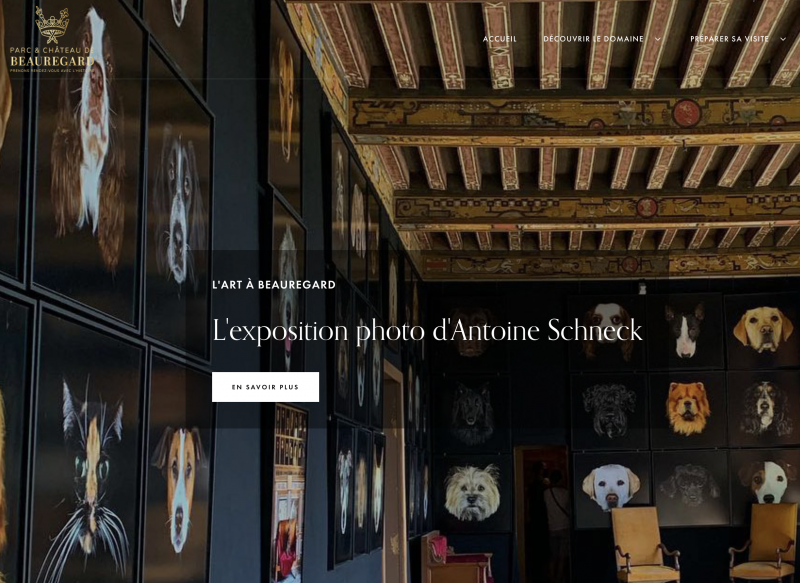Click the orange chow chow portrait

687,409
